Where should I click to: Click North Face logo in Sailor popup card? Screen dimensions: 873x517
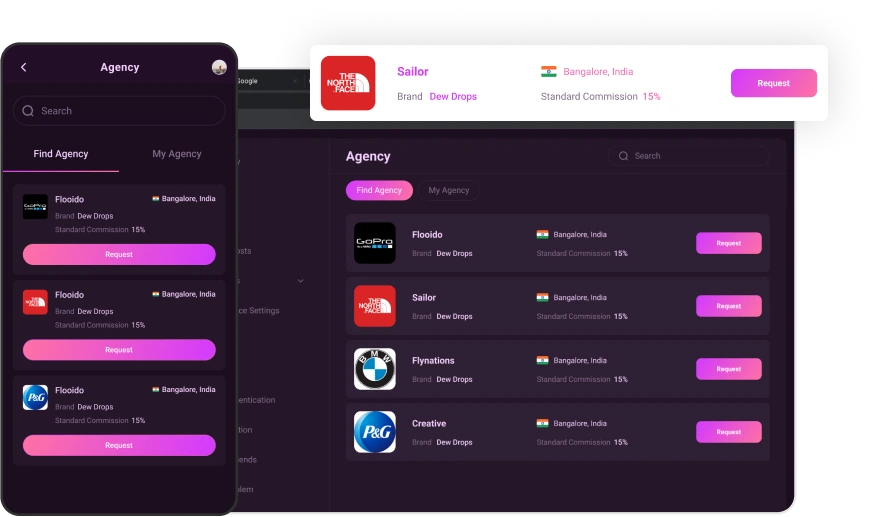point(348,83)
